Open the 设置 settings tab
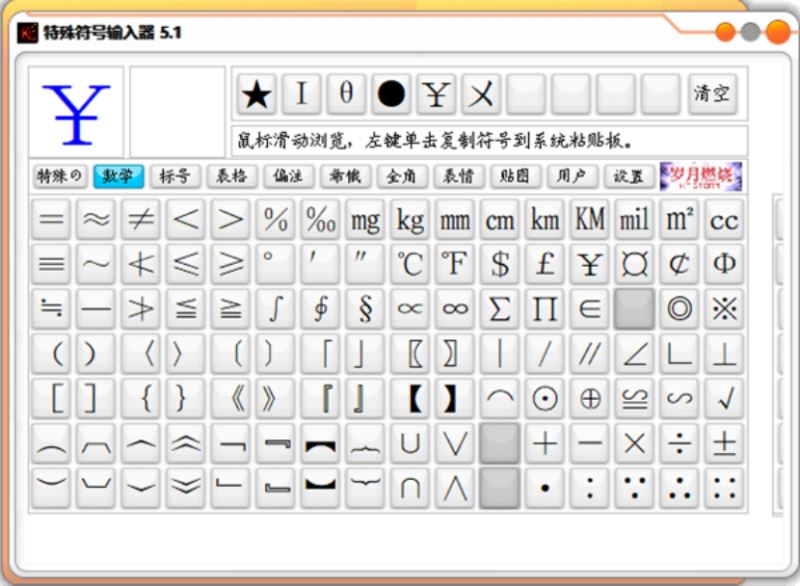800x586 pixels. 628,176
